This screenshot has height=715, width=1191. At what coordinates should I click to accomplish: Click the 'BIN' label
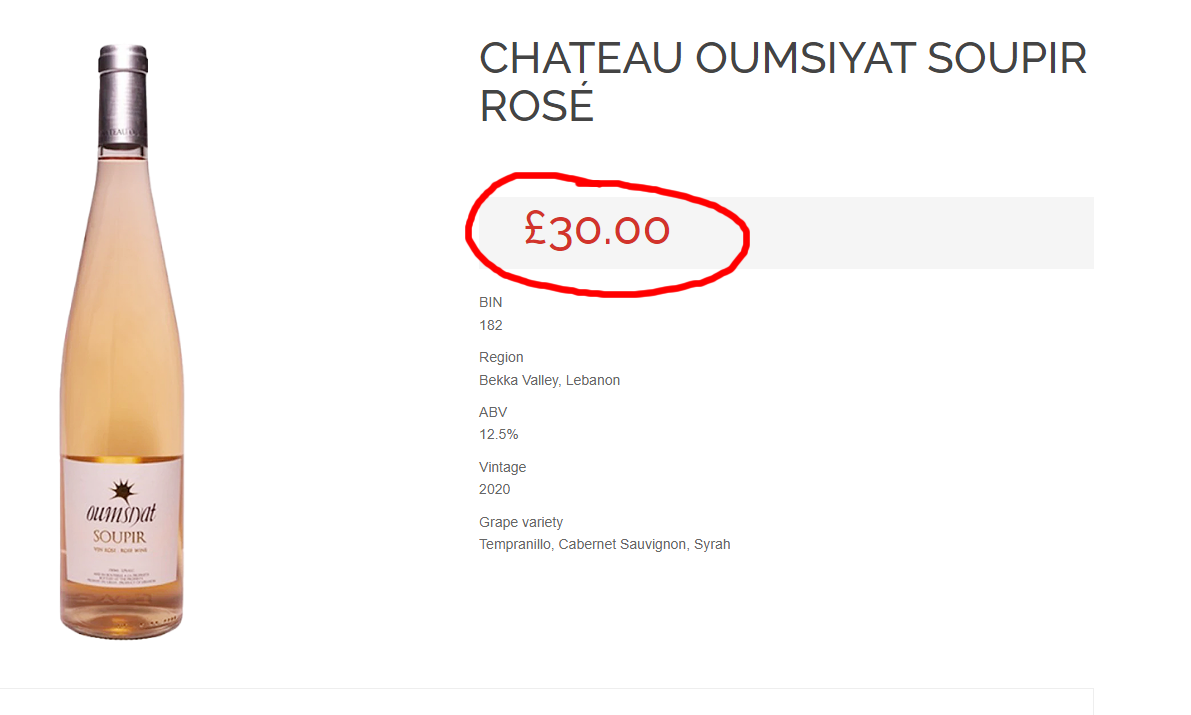(491, 302)
